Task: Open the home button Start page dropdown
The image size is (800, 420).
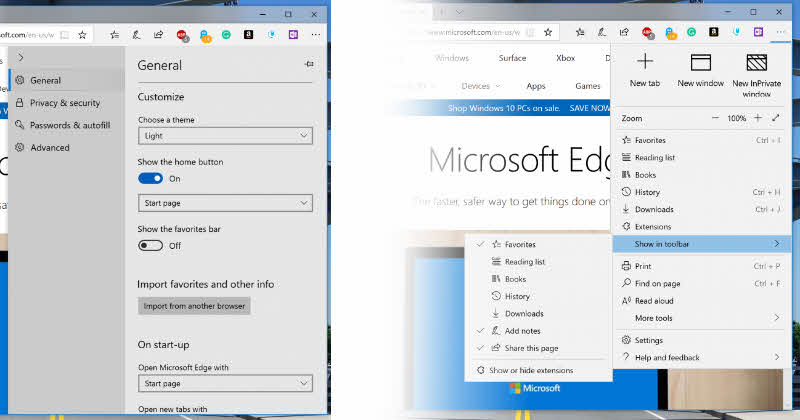Action: point(225,203)
